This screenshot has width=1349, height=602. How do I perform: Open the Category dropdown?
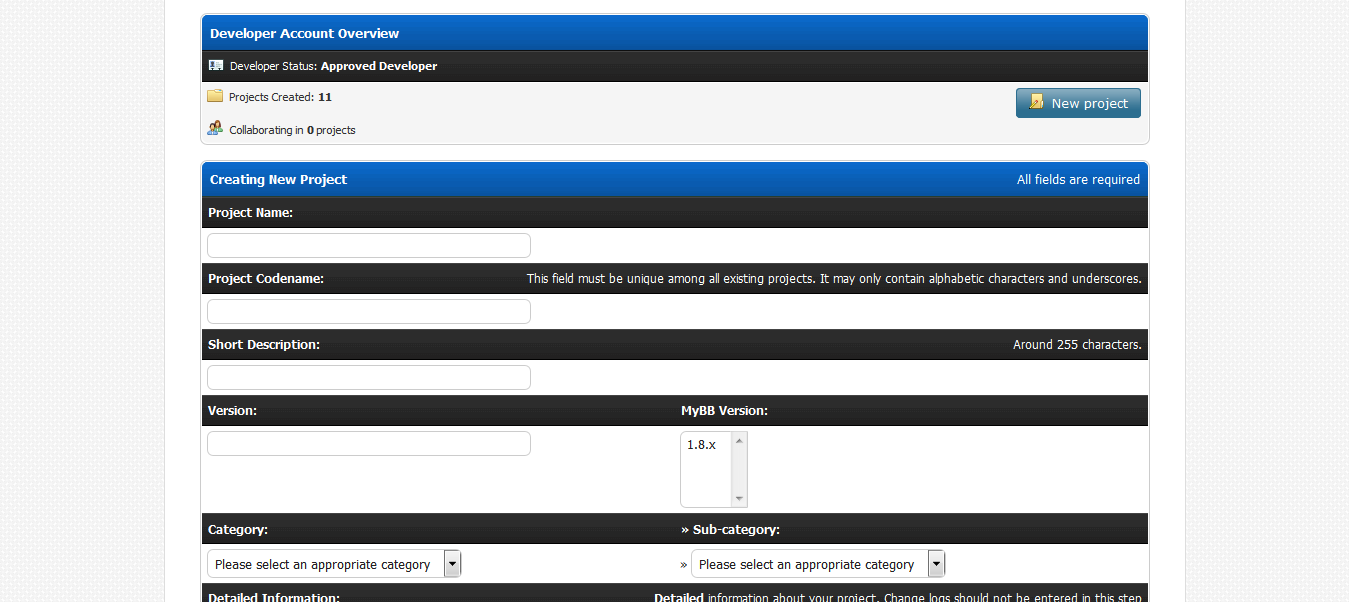[334, 564]
